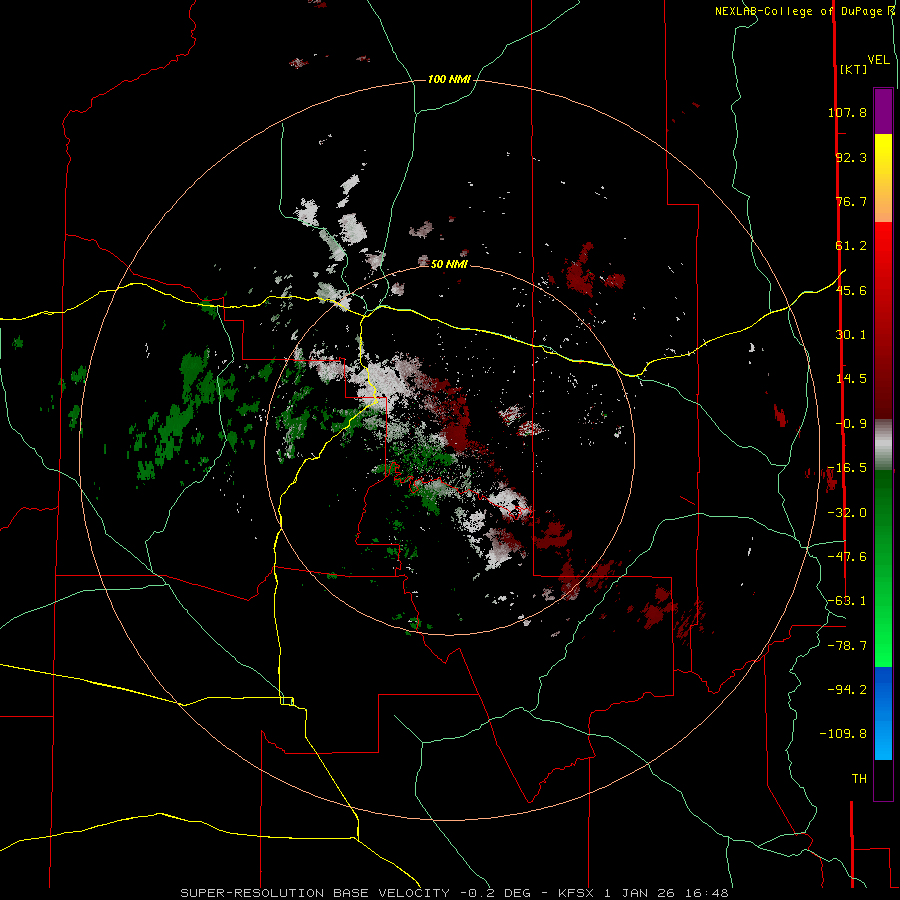900x900 pixels.
Task: Click the 1 JAN 26 date text
Action: click(642, 893)
